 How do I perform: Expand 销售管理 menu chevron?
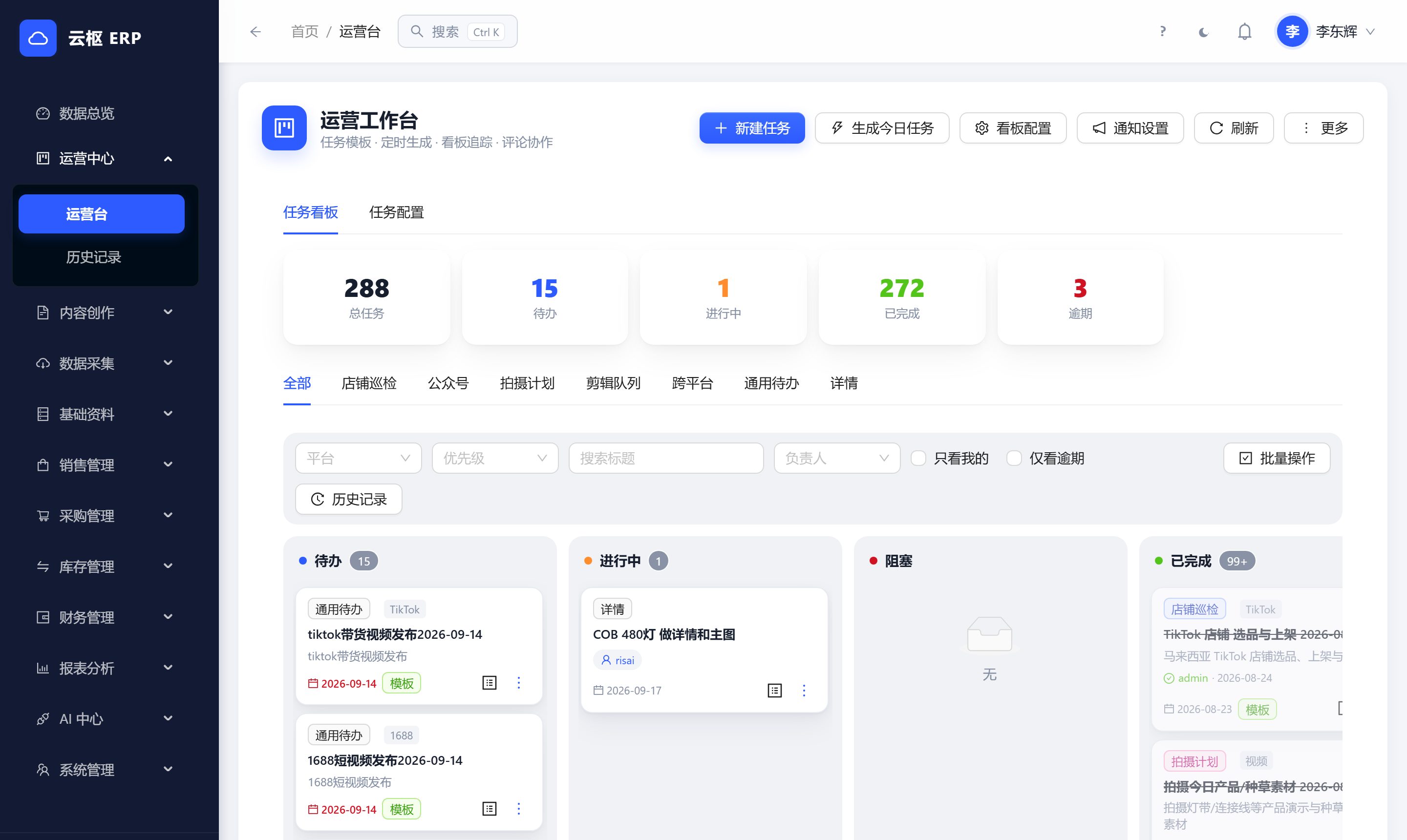[x=168, y=464]
